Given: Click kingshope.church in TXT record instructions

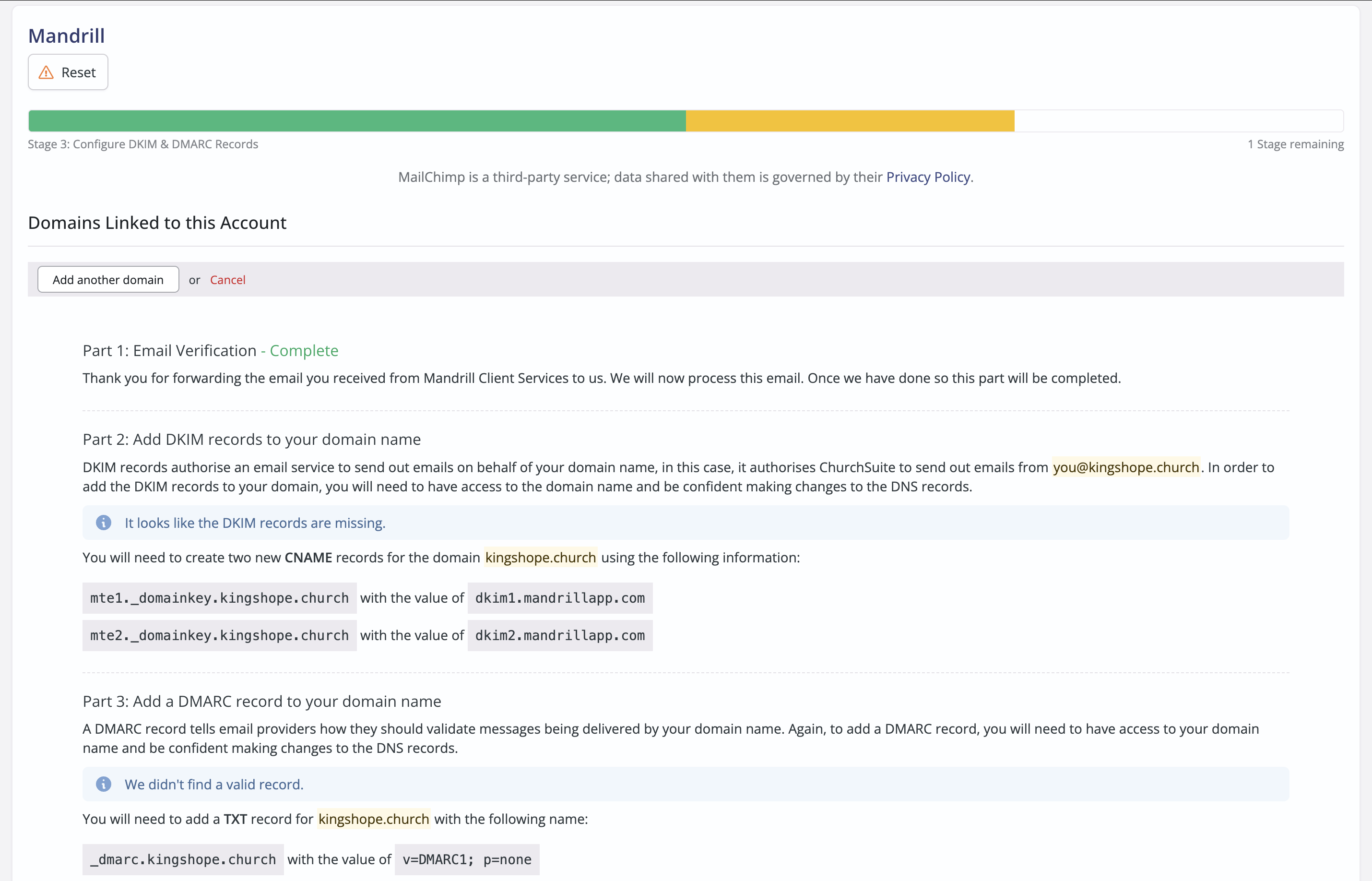Looking at the screenshot, I should pyautogui.click(x=373, y=819).
